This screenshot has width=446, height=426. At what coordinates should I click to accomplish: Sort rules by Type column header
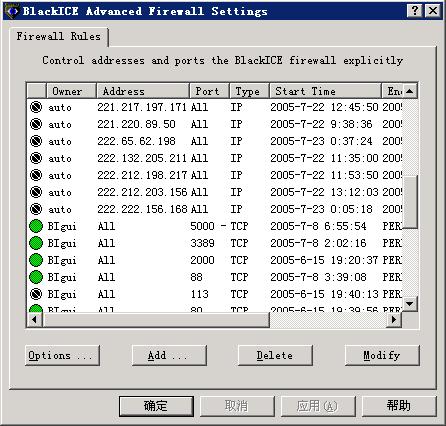pos(249,91)
